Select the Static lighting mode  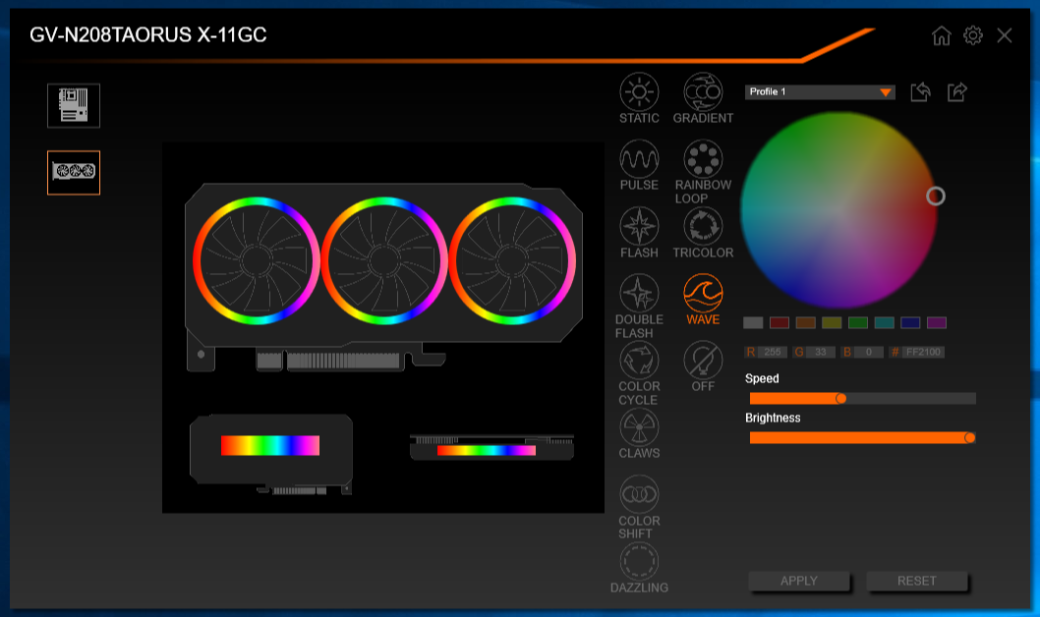(639, 92)
